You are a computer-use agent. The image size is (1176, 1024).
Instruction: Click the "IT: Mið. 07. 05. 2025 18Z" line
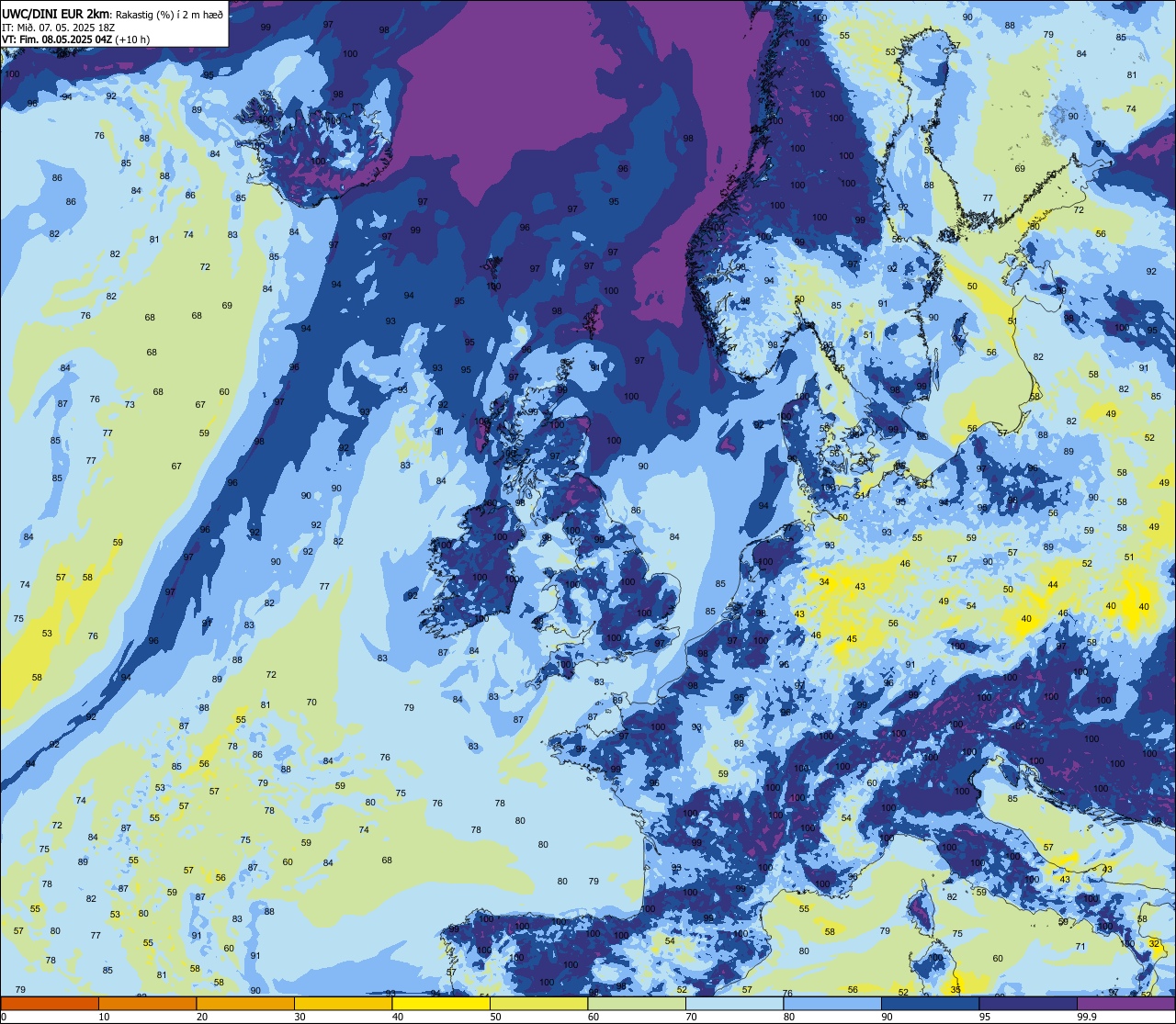(x=59, y=26)
